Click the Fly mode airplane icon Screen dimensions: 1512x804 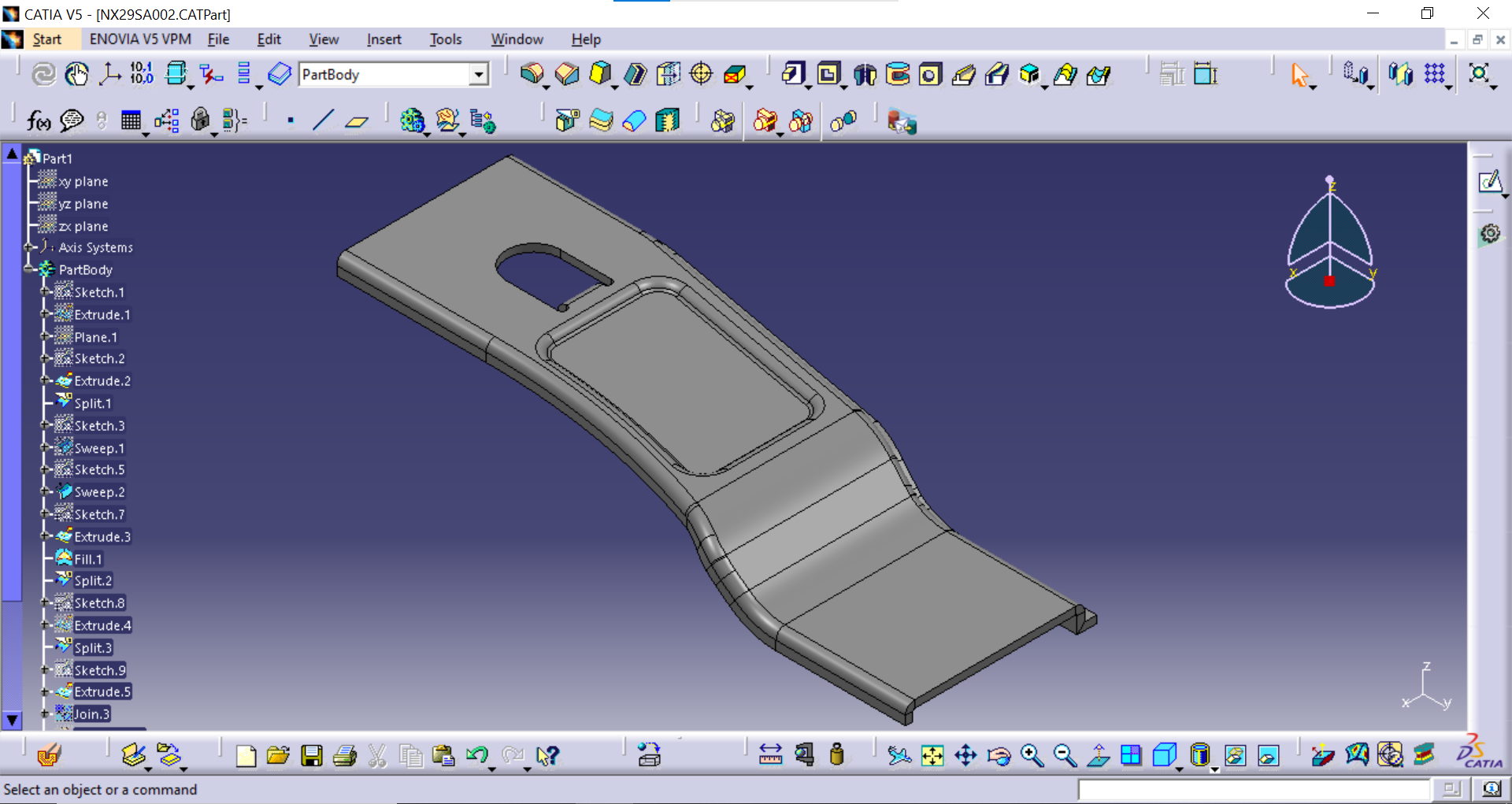[x=899, y=756]
